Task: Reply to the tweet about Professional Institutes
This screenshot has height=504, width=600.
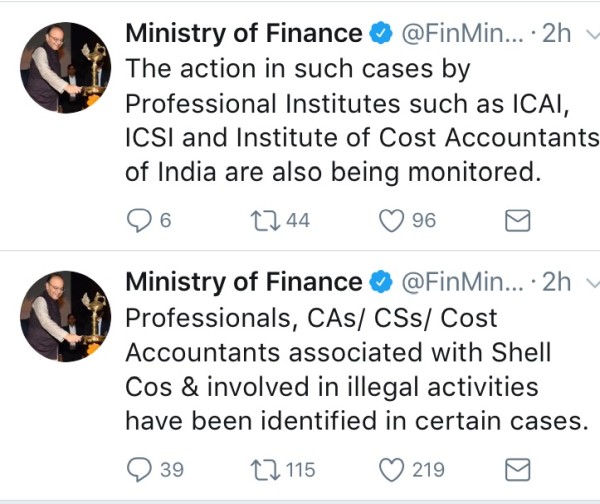Action: [x=139, y=220]
